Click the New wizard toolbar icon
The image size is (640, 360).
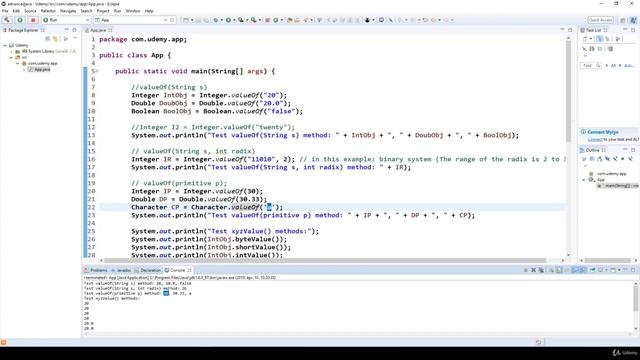pos(186,20)
